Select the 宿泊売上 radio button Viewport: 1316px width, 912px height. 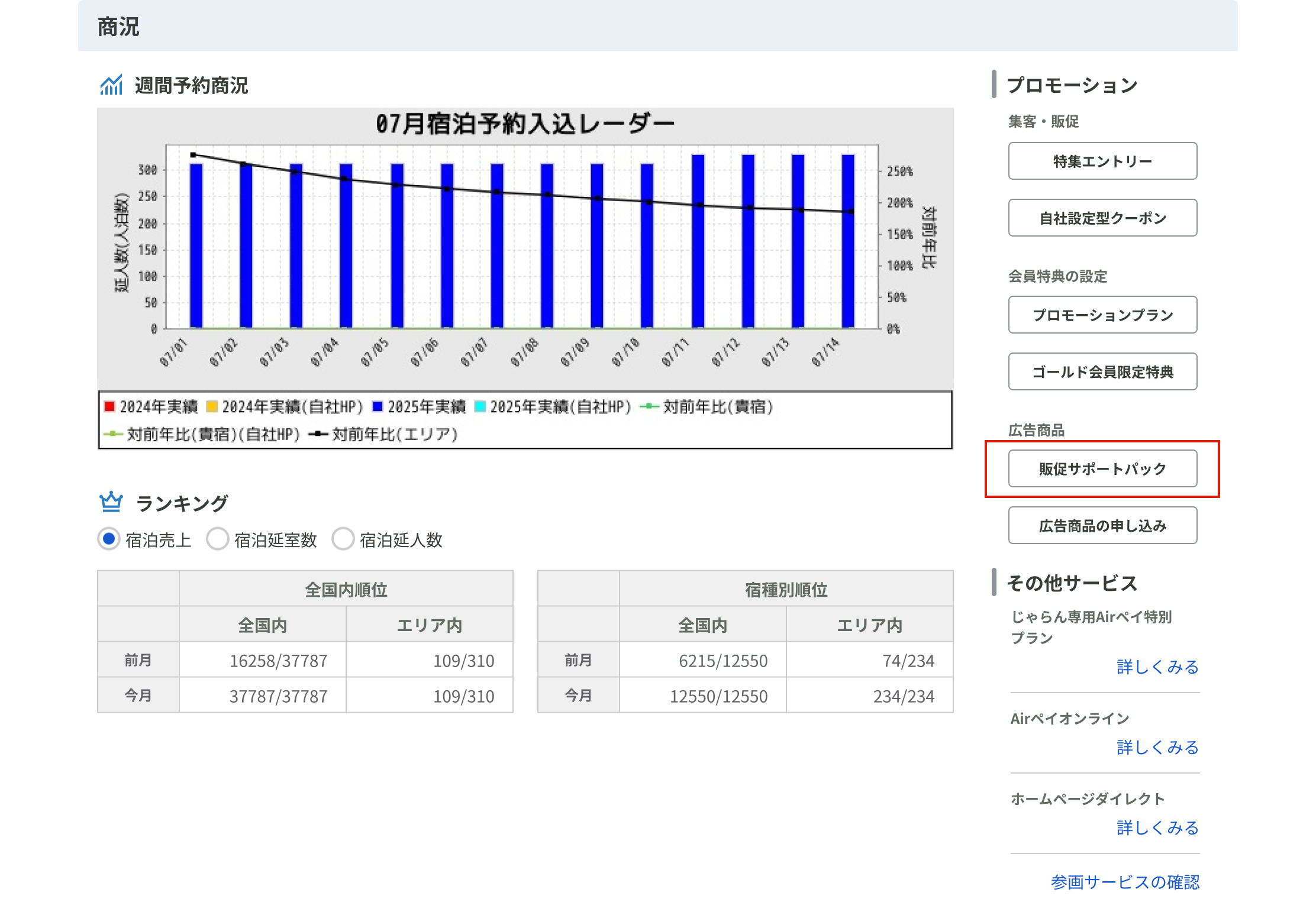click(x=109, y=539)
